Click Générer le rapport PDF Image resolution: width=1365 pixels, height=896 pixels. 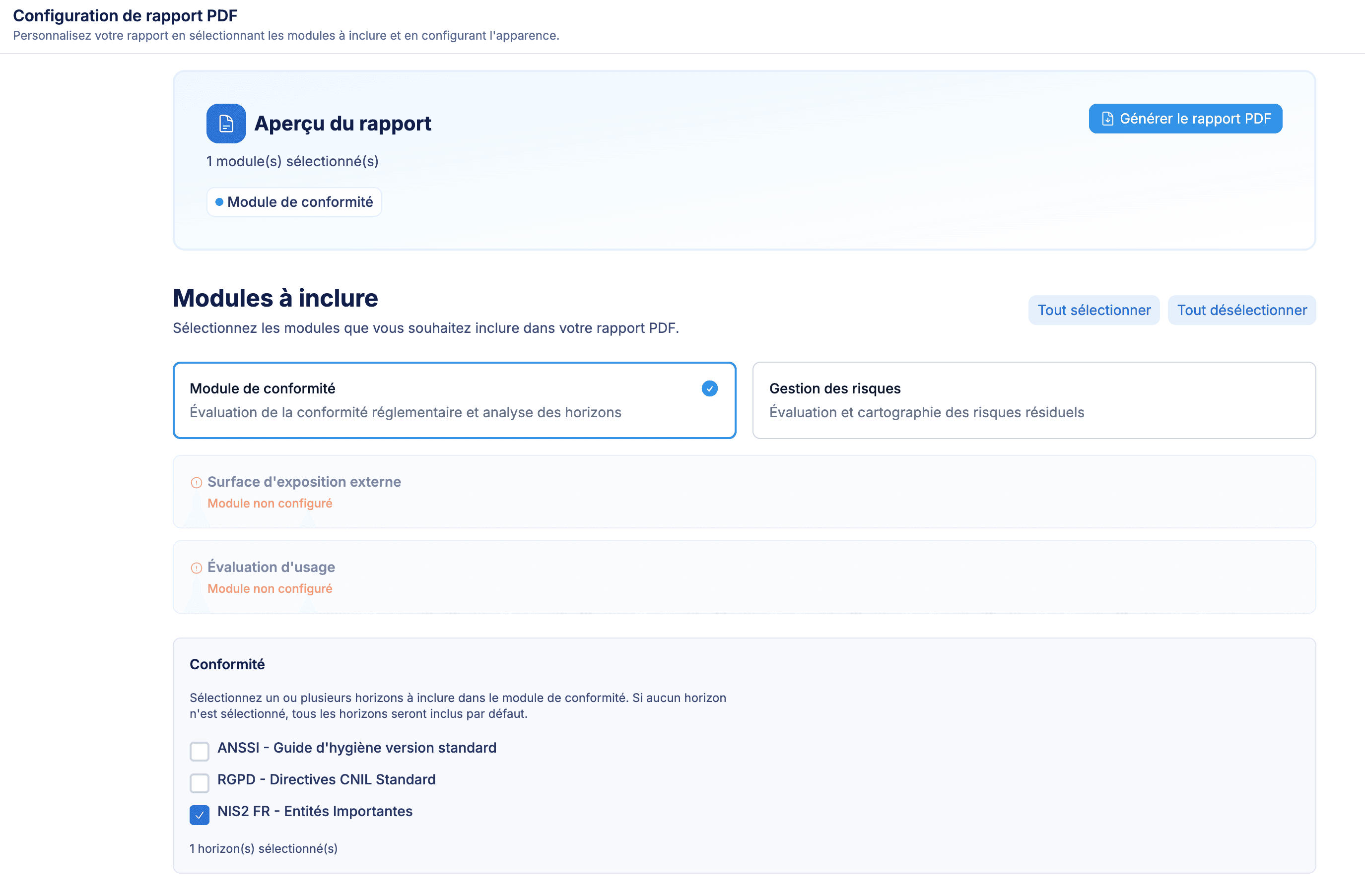pyautogui.click(x=1185, y=119)
